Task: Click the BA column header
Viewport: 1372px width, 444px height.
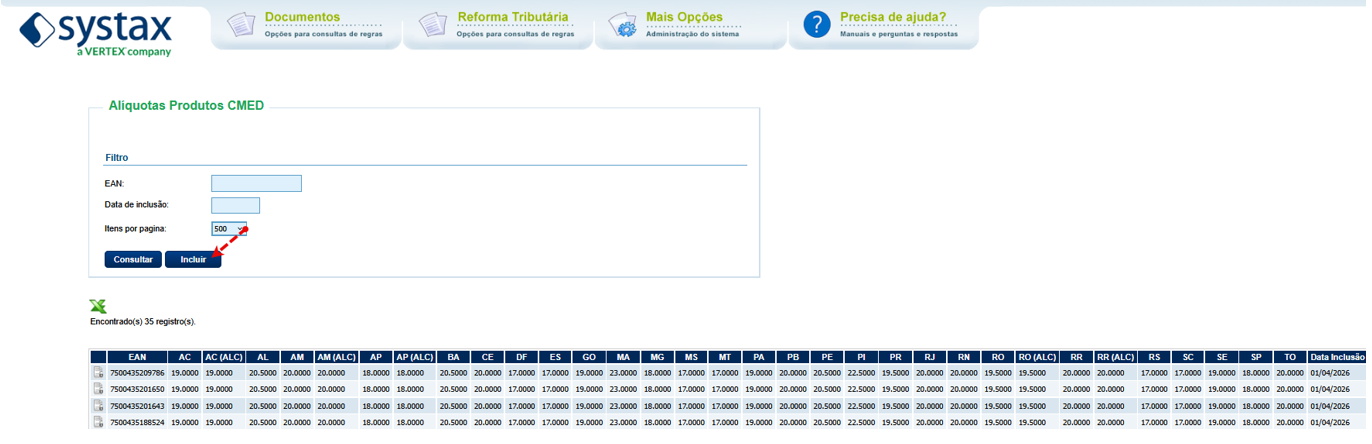Action: pos(453,357)
